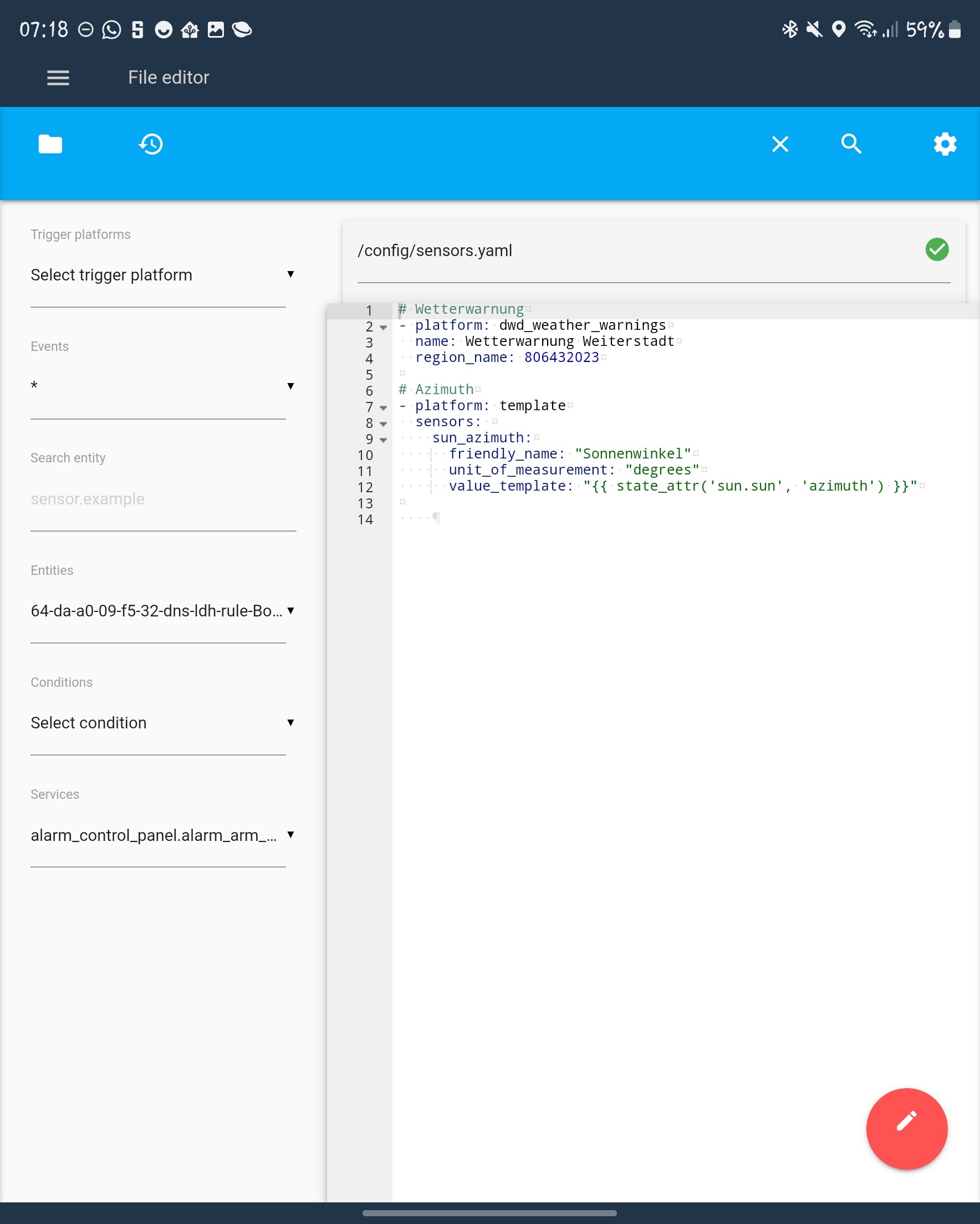Collapse the dwd_weather_warnings block fold arrow
Image resolution: width=980 pixels, height=1224 pixels.
pos(384,328)
